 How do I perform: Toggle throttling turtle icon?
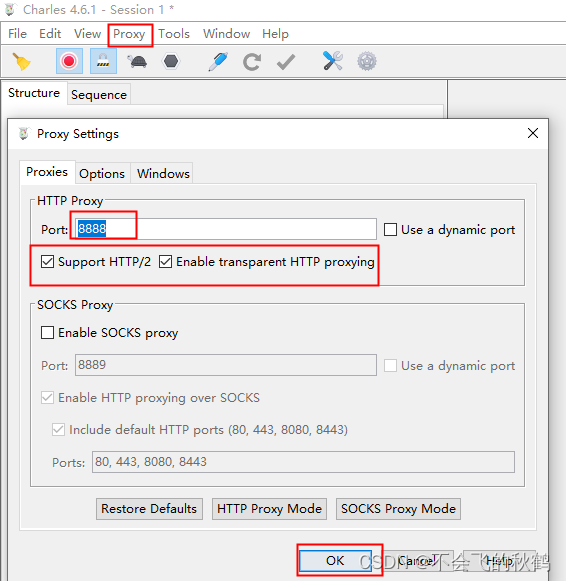[x=137, y=62]
